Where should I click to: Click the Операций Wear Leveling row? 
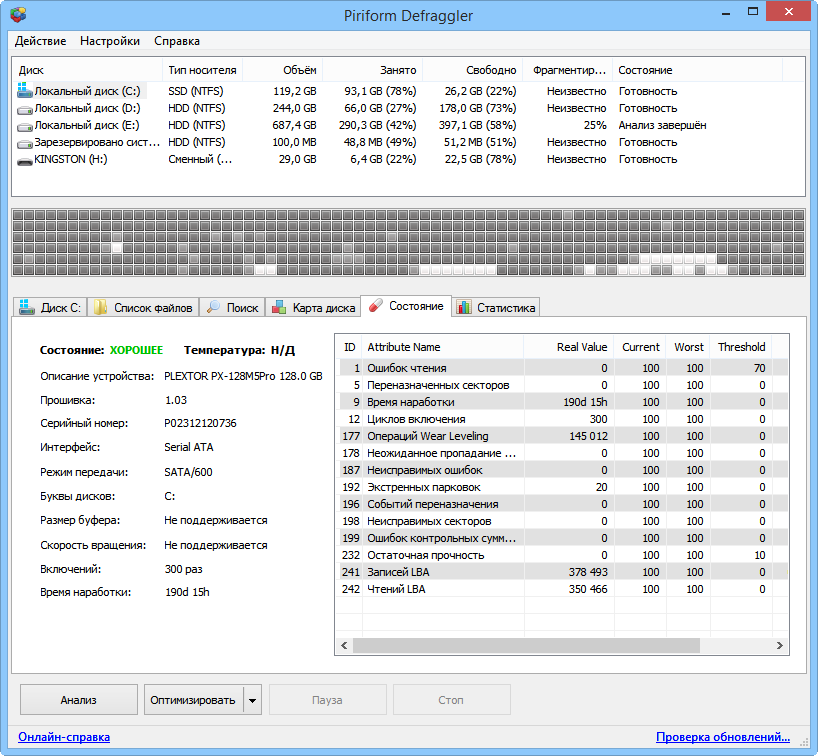(x=562, y=436)
